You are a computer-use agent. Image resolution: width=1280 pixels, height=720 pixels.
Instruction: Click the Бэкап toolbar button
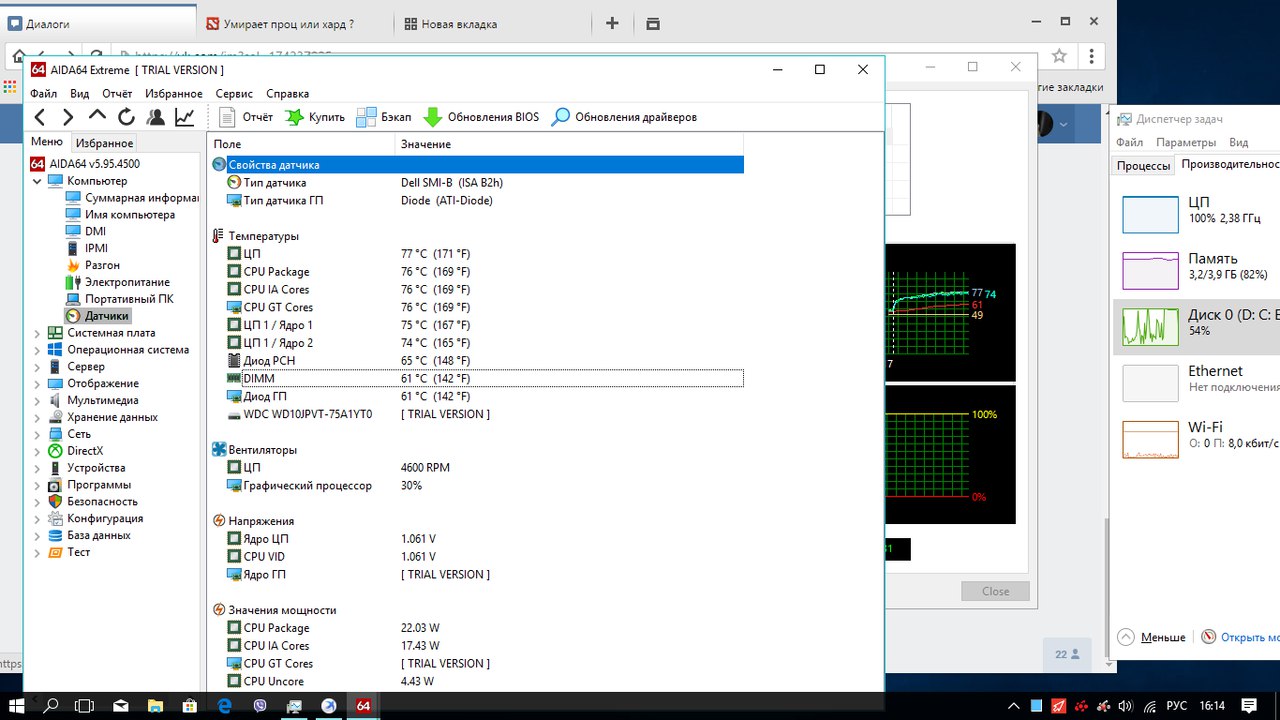pos(384,117)
